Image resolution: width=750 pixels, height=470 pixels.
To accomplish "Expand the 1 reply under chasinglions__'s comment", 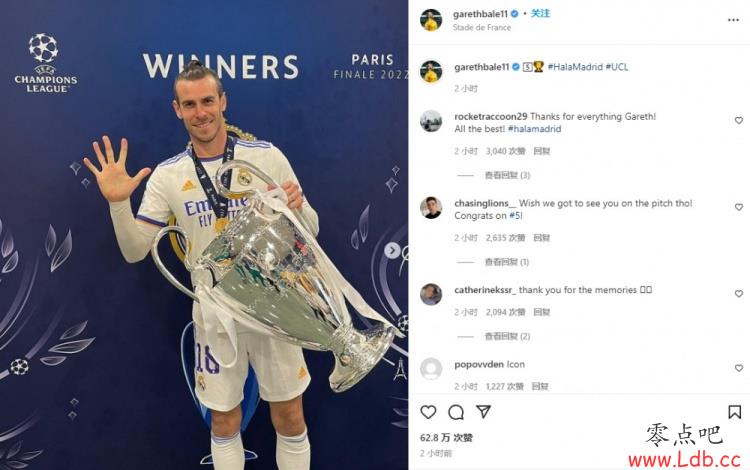I will click(x=507, y=262).
